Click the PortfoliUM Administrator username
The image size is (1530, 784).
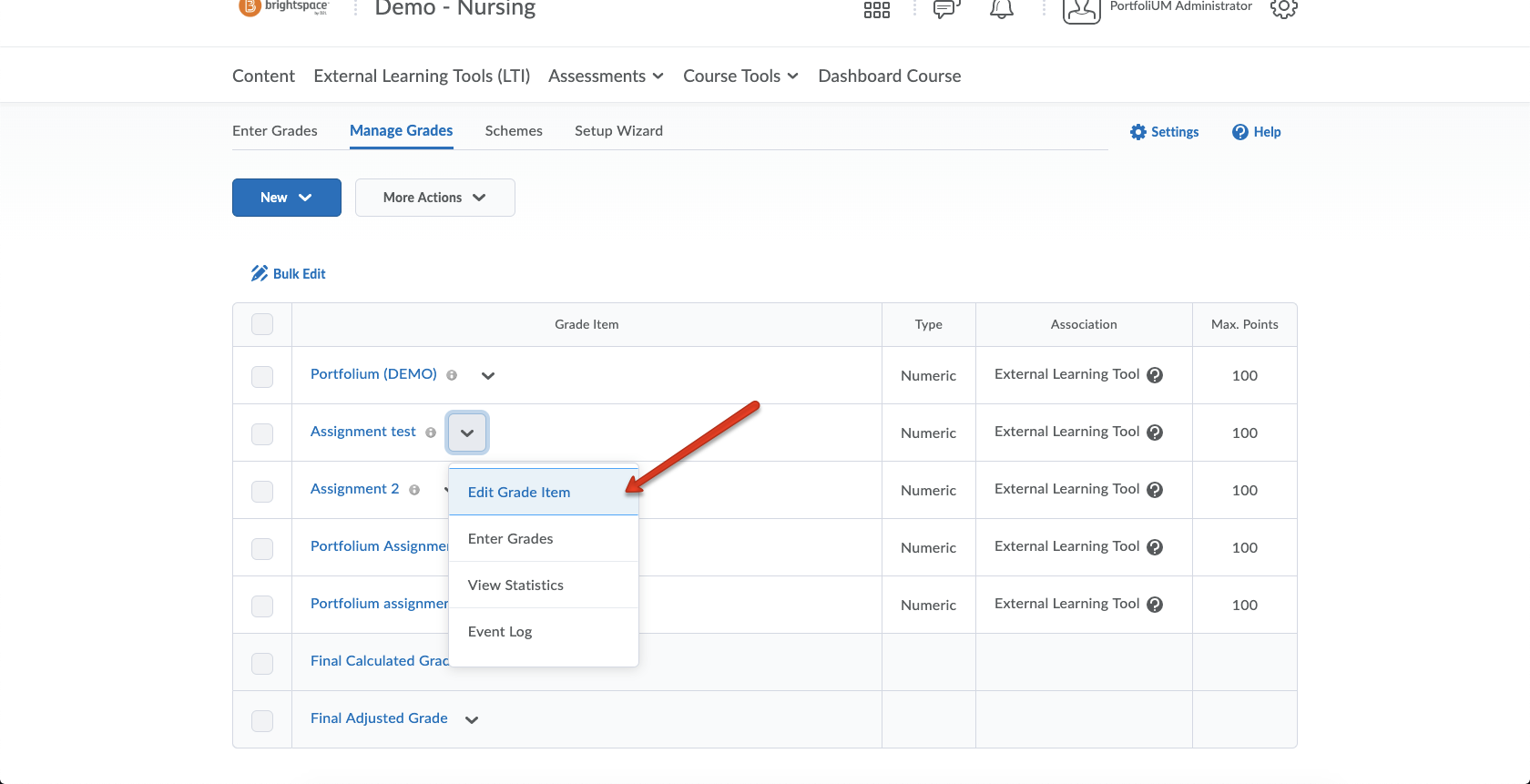tap(1181, 6)
